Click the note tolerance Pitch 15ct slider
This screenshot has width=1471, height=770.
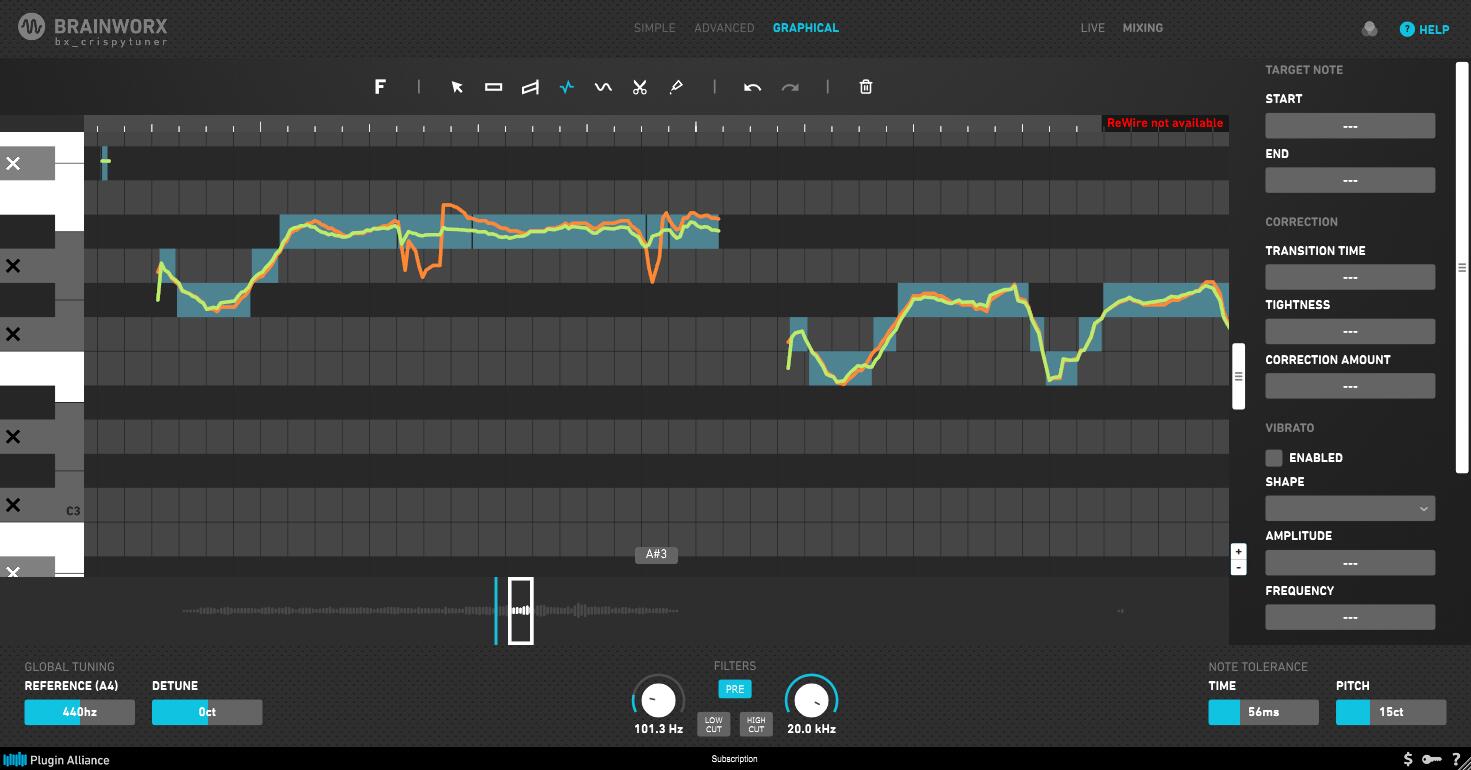(1391, 712)
